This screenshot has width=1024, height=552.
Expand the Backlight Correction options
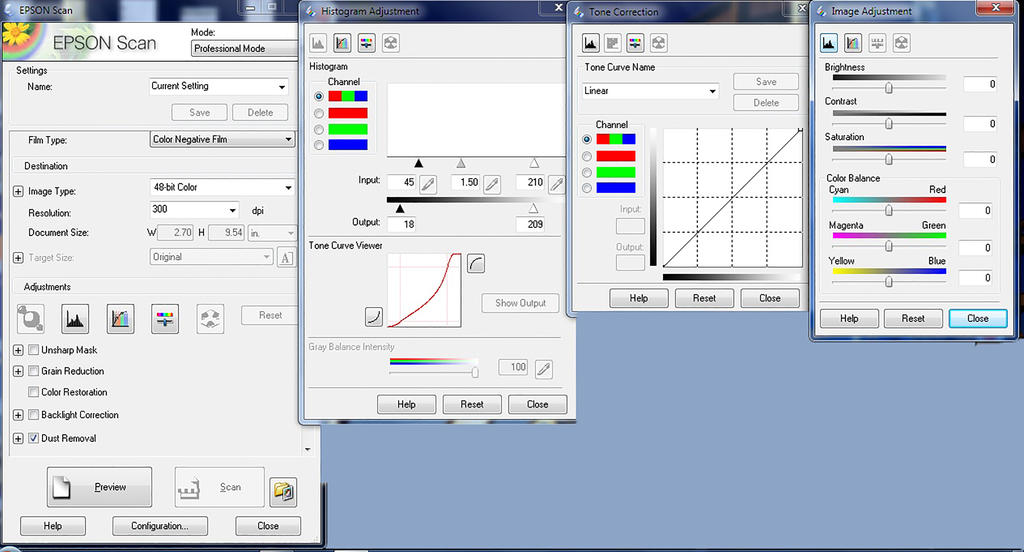tap(18, 415)
